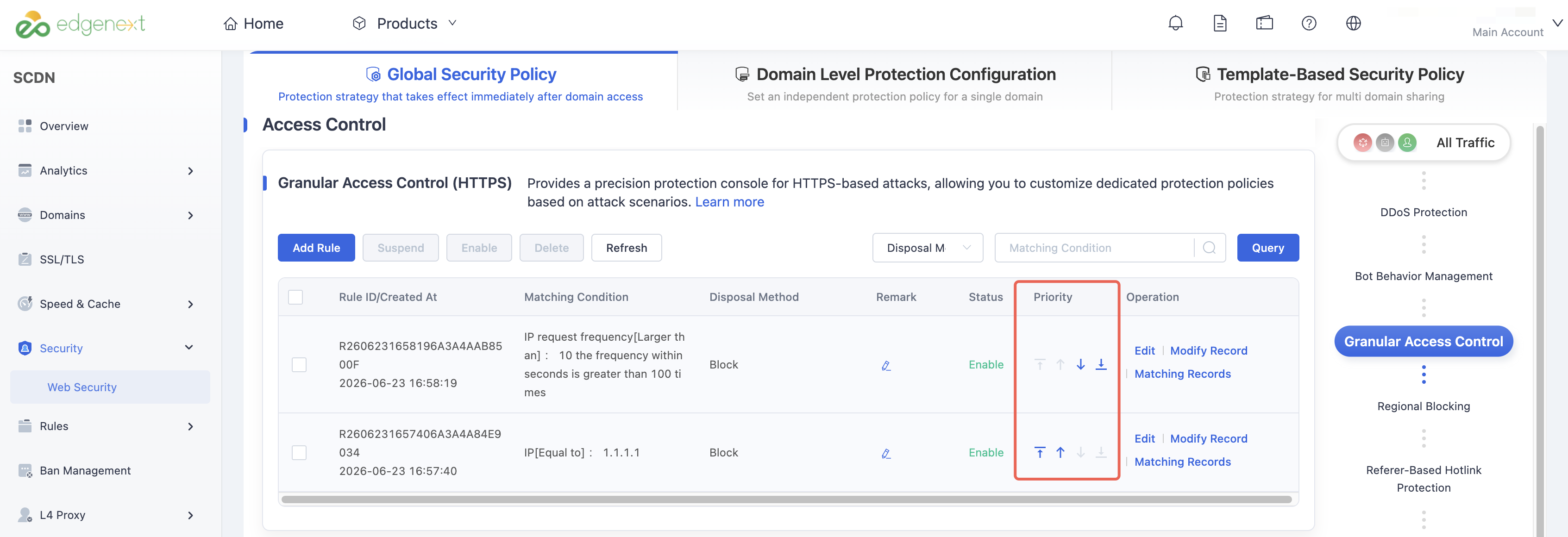The height and width of the screenshot is (537, 1568).
Task: Open the Disposal M dropdown
Action: point(927,248)
